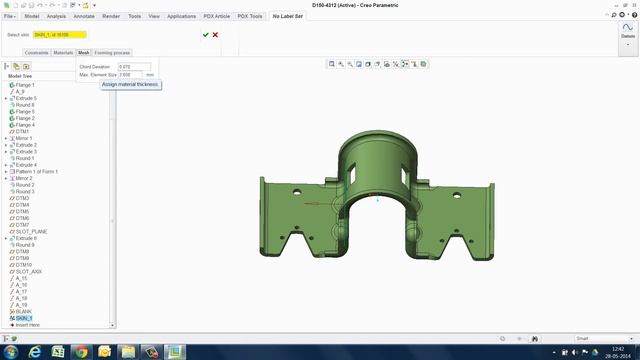Click the New file icon in quick access toolbar

(16, 5)
